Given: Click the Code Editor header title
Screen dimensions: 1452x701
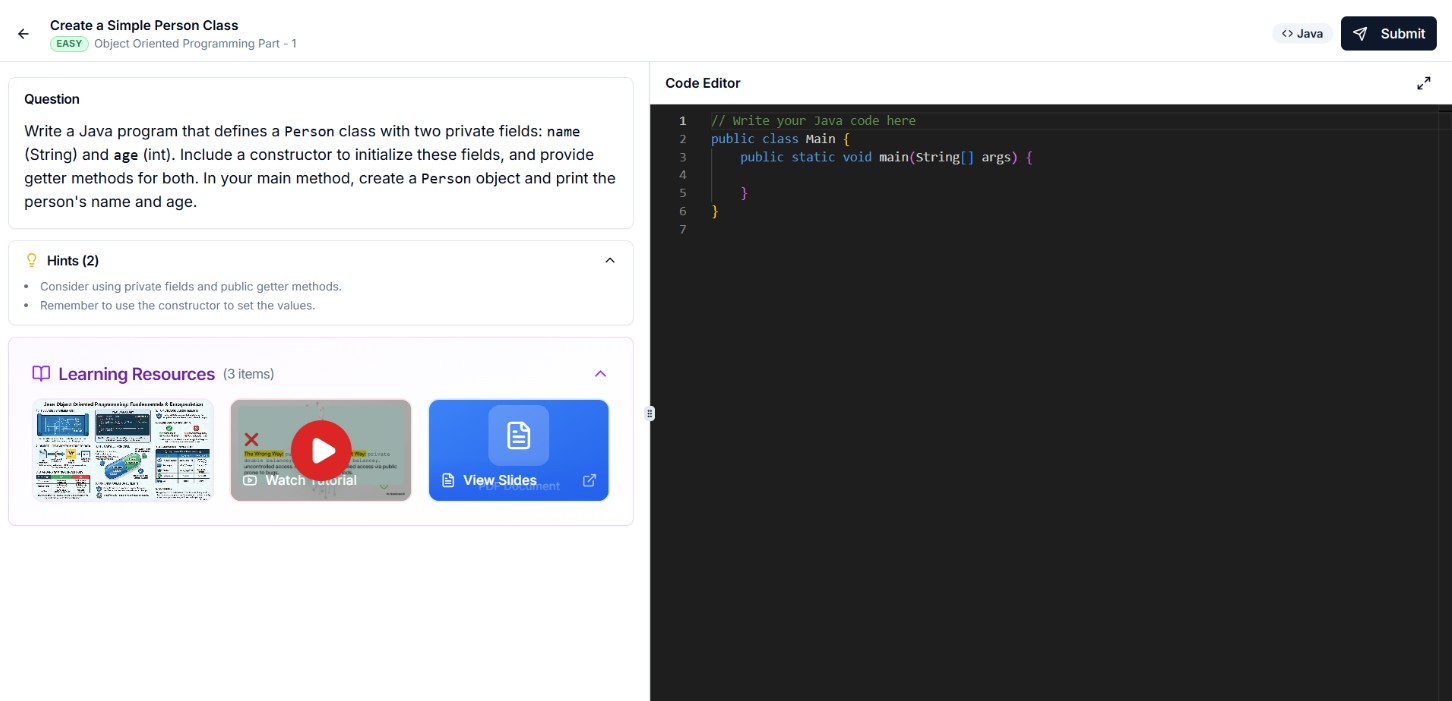Looking at the screenshot, I should (x=702, y=83).
